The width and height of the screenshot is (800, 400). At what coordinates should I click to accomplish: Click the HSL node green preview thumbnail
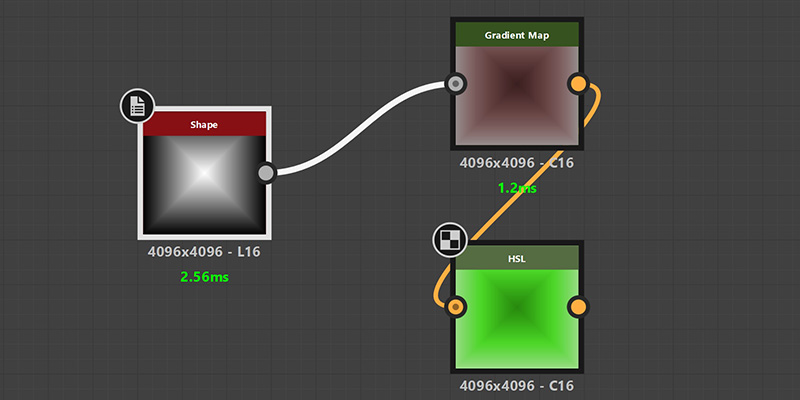[516, 319]
